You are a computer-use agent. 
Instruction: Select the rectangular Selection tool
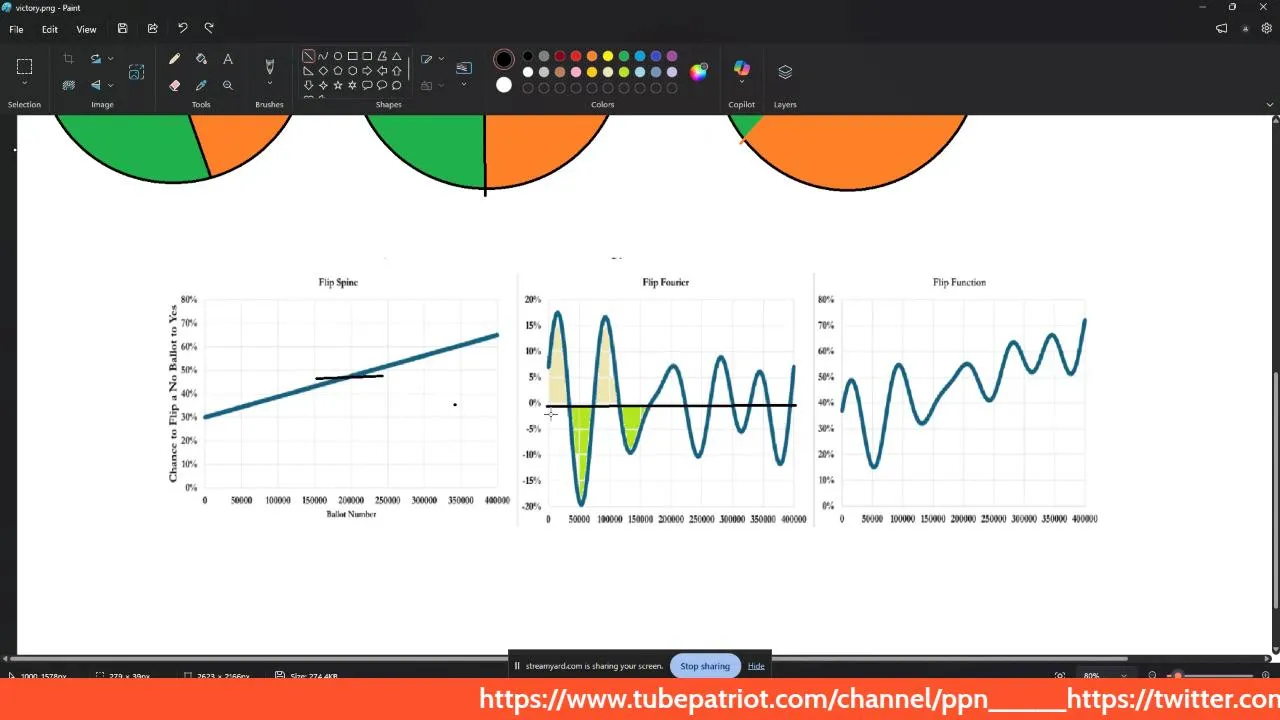pyautogui.click(x=24, y=67)
